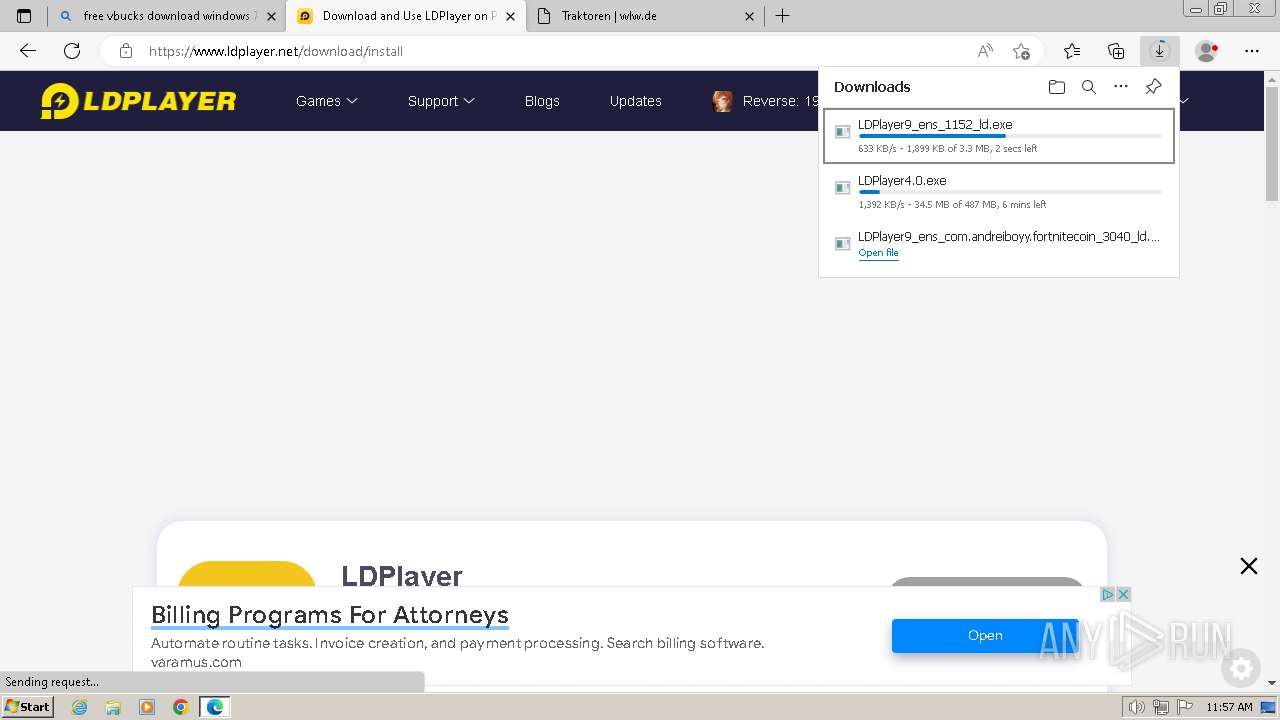1280x720 pixels.
Task: Click the fortnitecoin exe file name
Action: (1009, 237)
